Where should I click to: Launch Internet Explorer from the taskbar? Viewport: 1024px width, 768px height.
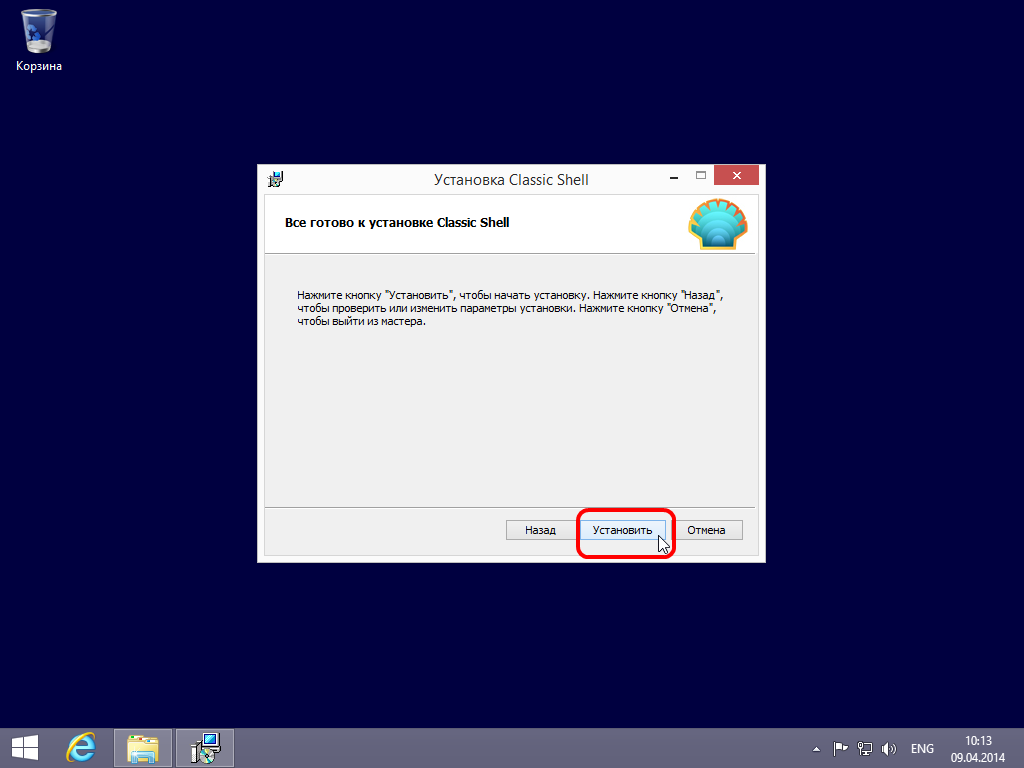click(81, 748)
